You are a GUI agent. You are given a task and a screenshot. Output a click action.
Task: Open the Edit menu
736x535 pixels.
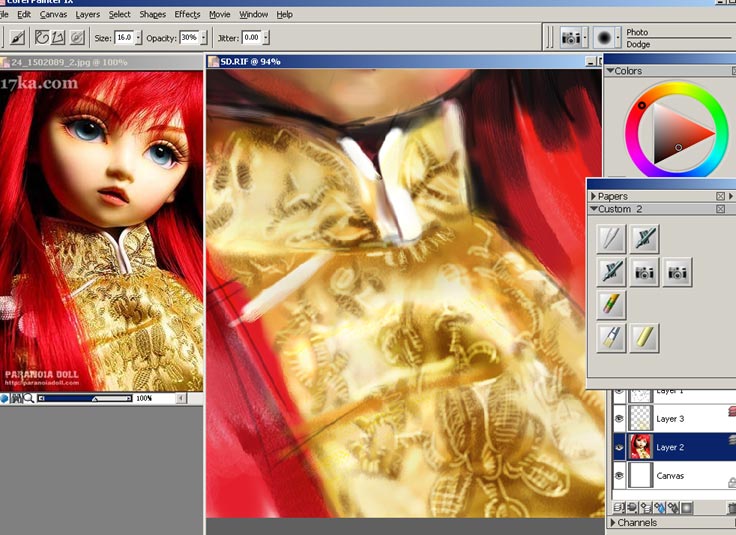(x=24, y=15)
